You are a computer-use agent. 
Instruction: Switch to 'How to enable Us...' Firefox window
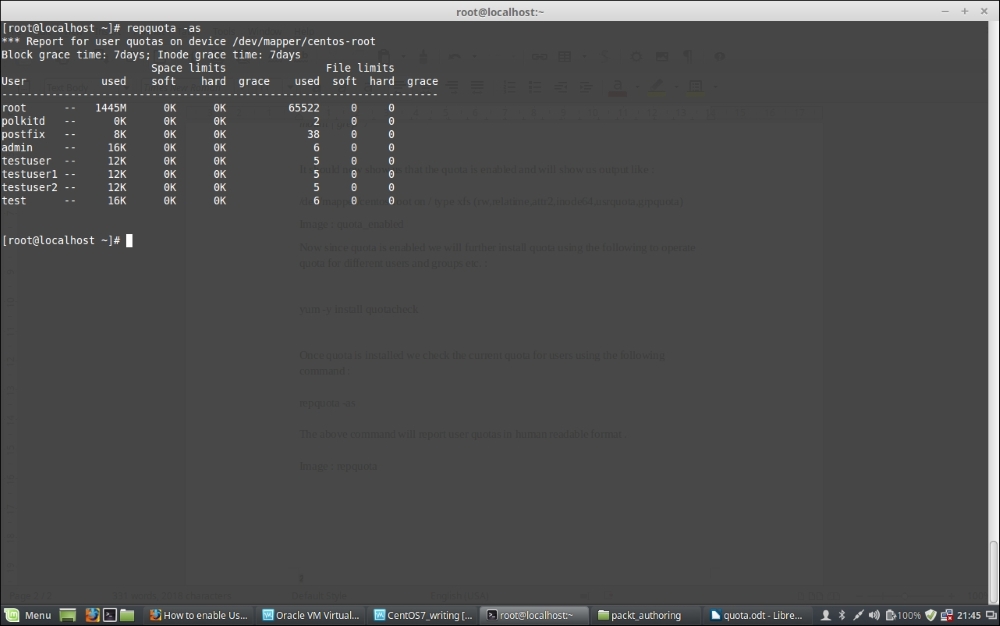tap(198, 615)
